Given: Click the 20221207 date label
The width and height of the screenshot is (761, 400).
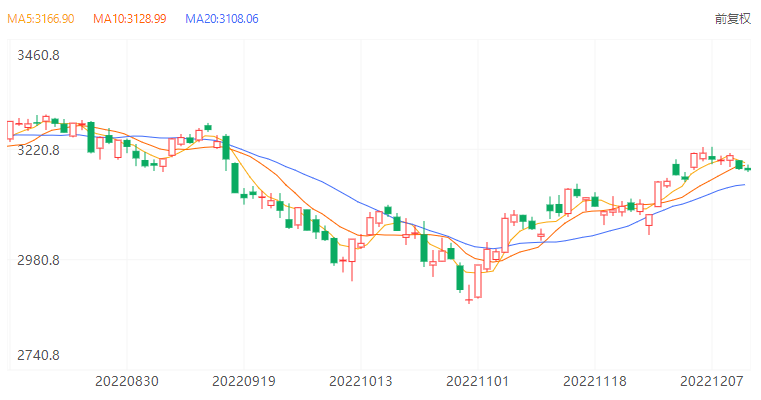Looking at the screenshot, I should click(711, 381).
